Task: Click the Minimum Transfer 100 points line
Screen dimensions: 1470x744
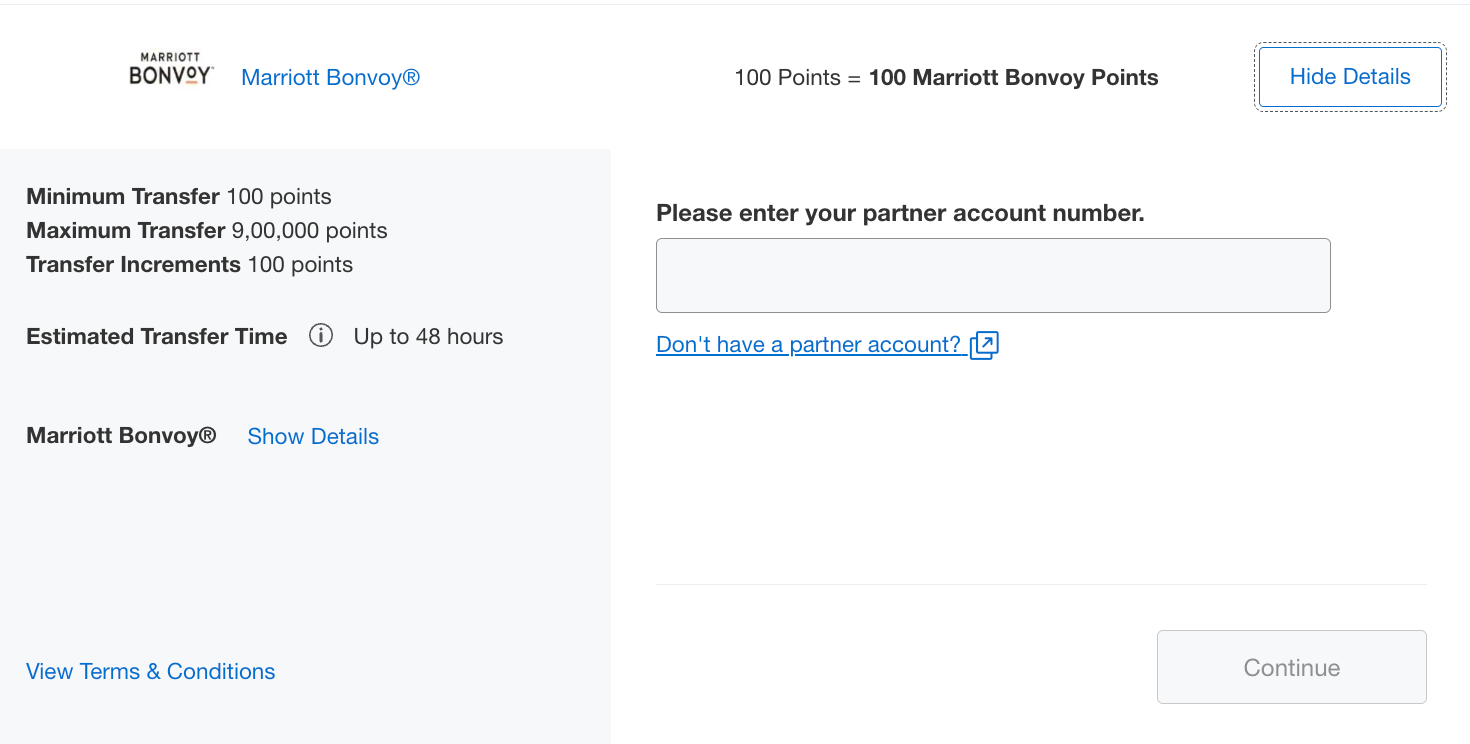Action: pyautogui.click(x=179, y=197)
